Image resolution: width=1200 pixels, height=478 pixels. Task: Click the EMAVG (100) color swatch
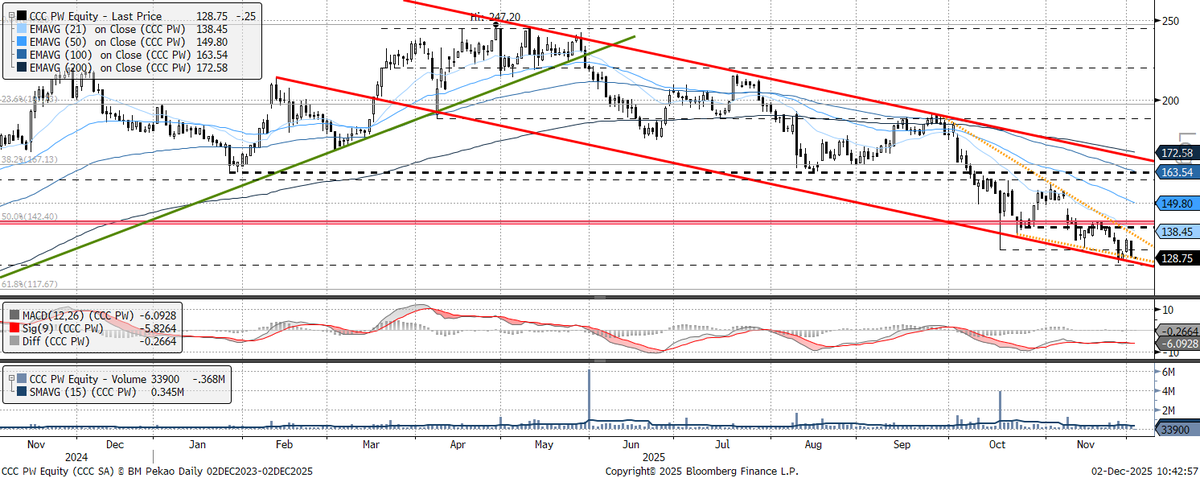24,55
